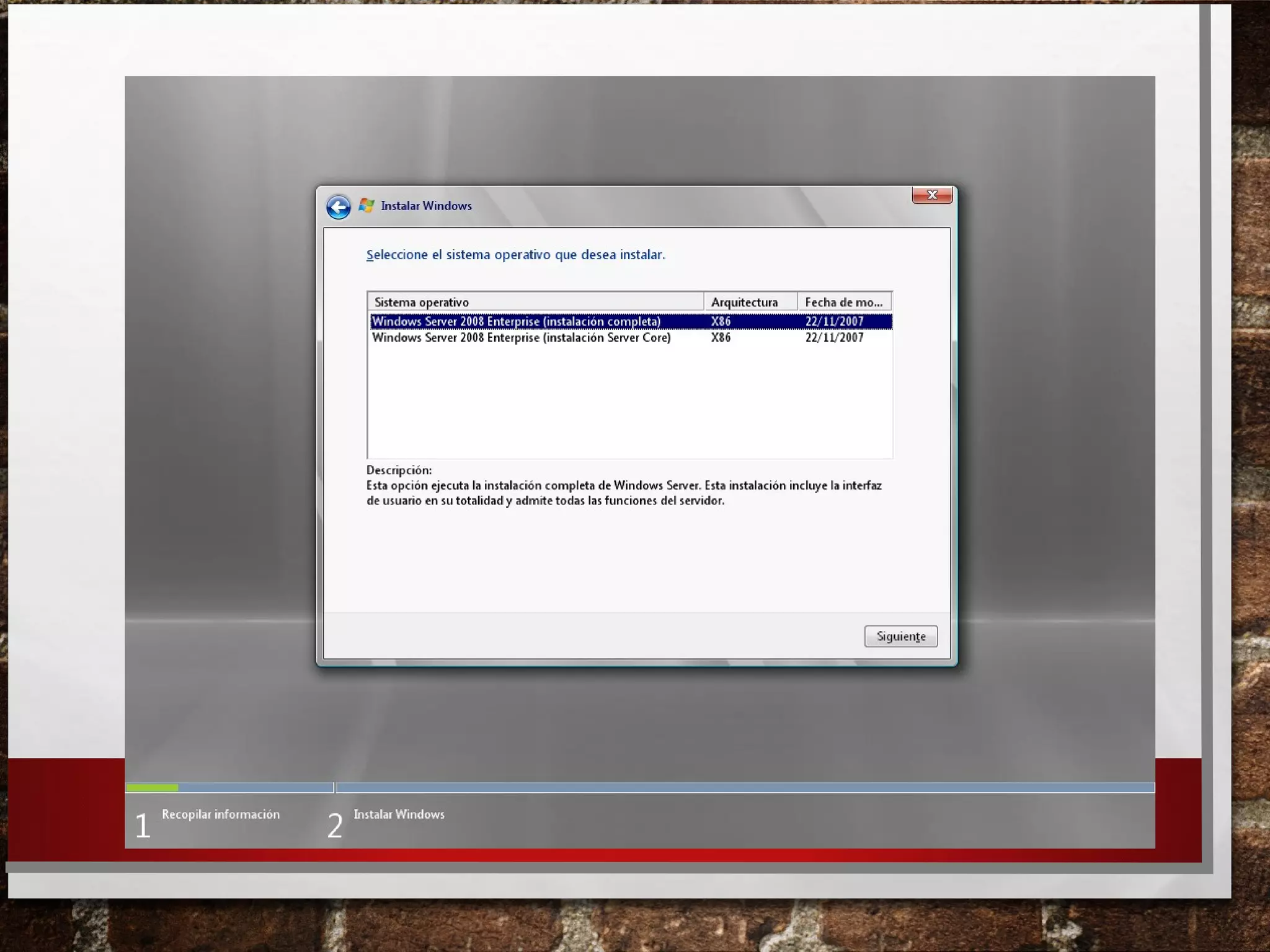Image resolution: width=1270 pixels, height=952 pixels.
Task: Click the 22/11/2007 date in first row
Action: [x=834, y=321]
